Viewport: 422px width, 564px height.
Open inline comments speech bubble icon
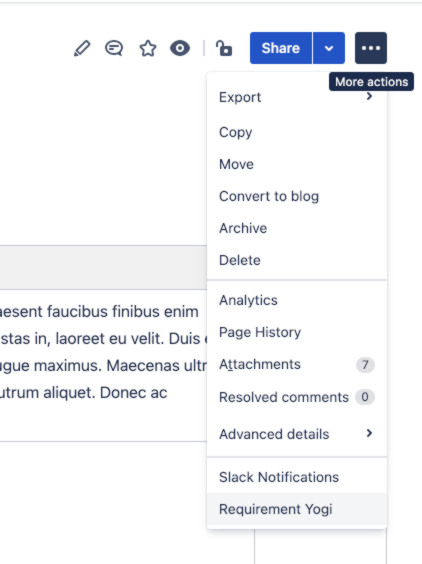pyautogui.click(x=114, y=48)
